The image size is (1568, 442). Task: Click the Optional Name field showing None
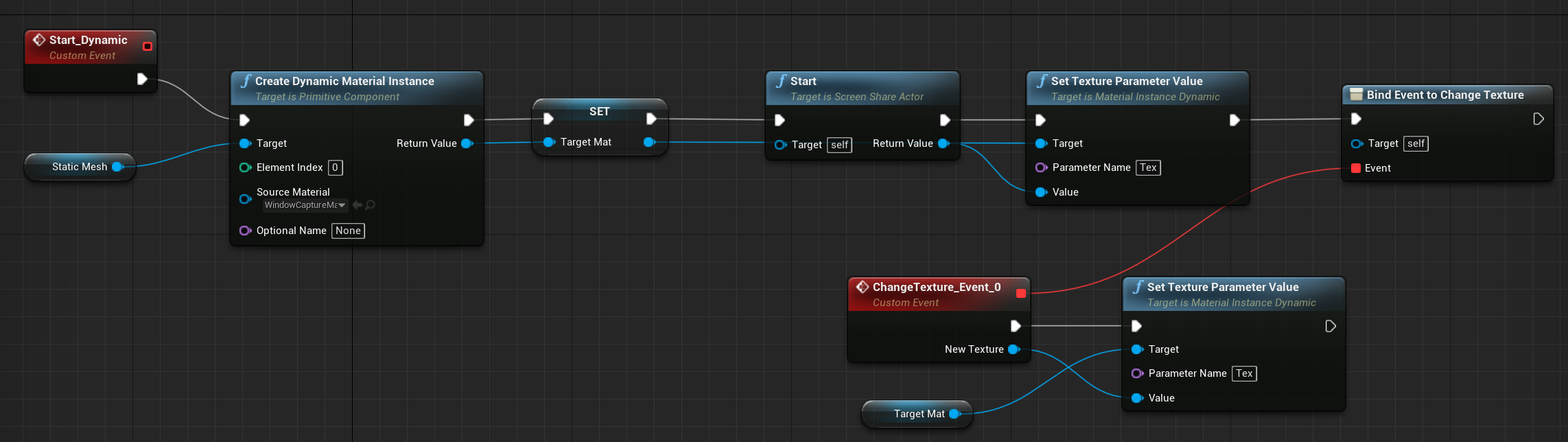(x=348, y=231)
